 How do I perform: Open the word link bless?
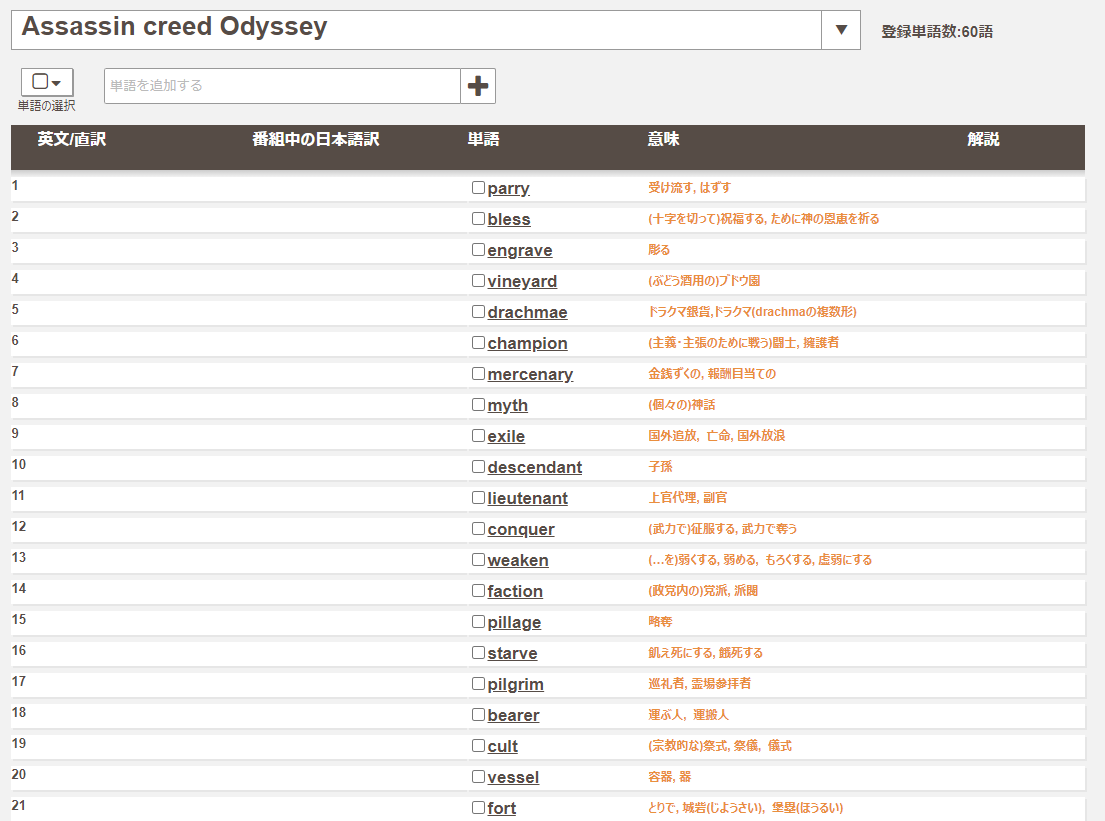(x=509, y=219)
